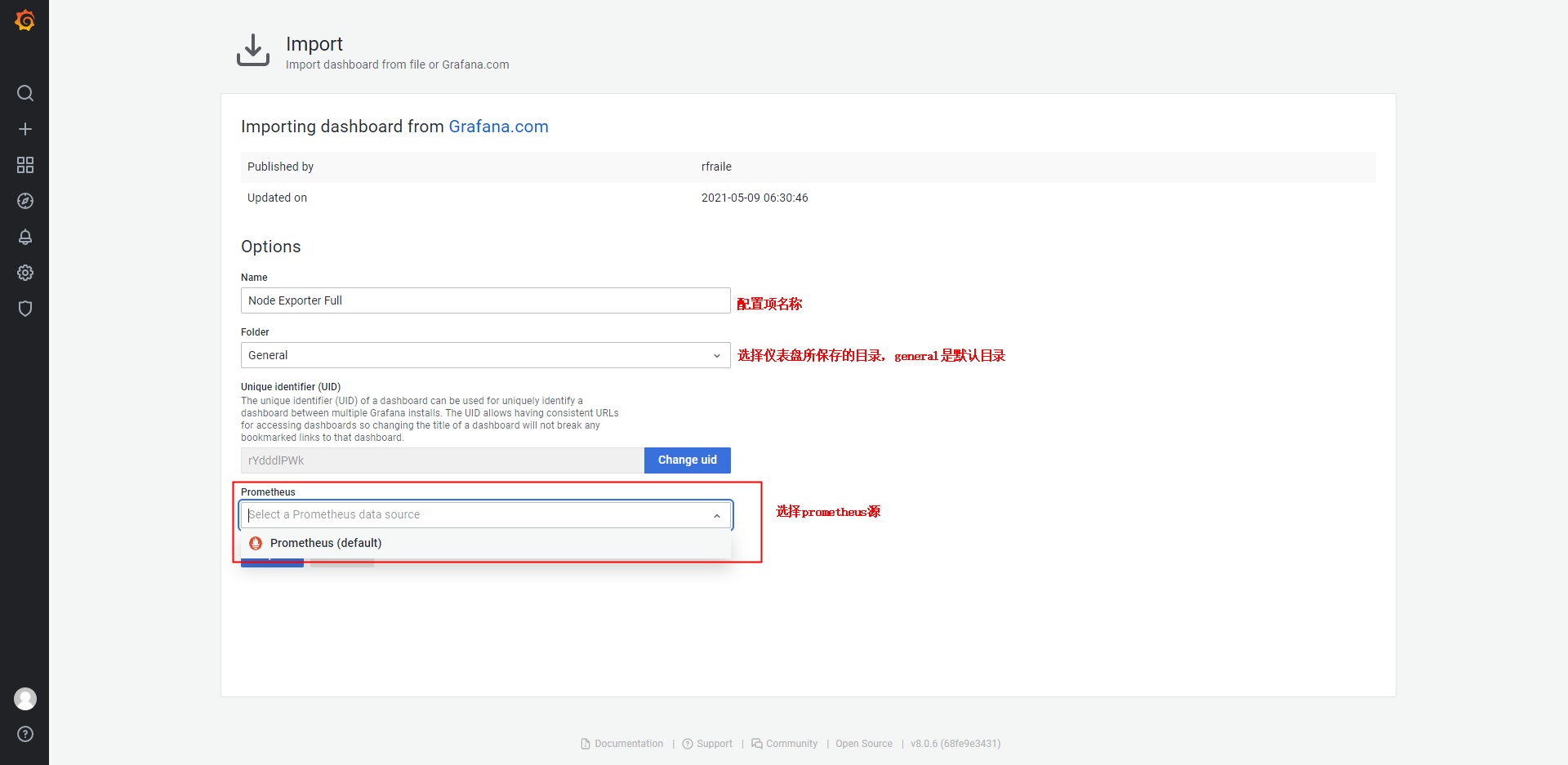Open the search dashboards icon

(25, 93)
